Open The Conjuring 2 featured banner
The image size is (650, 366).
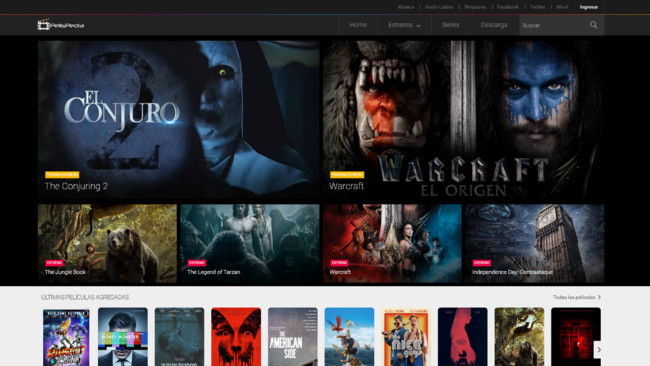[179, 120]
